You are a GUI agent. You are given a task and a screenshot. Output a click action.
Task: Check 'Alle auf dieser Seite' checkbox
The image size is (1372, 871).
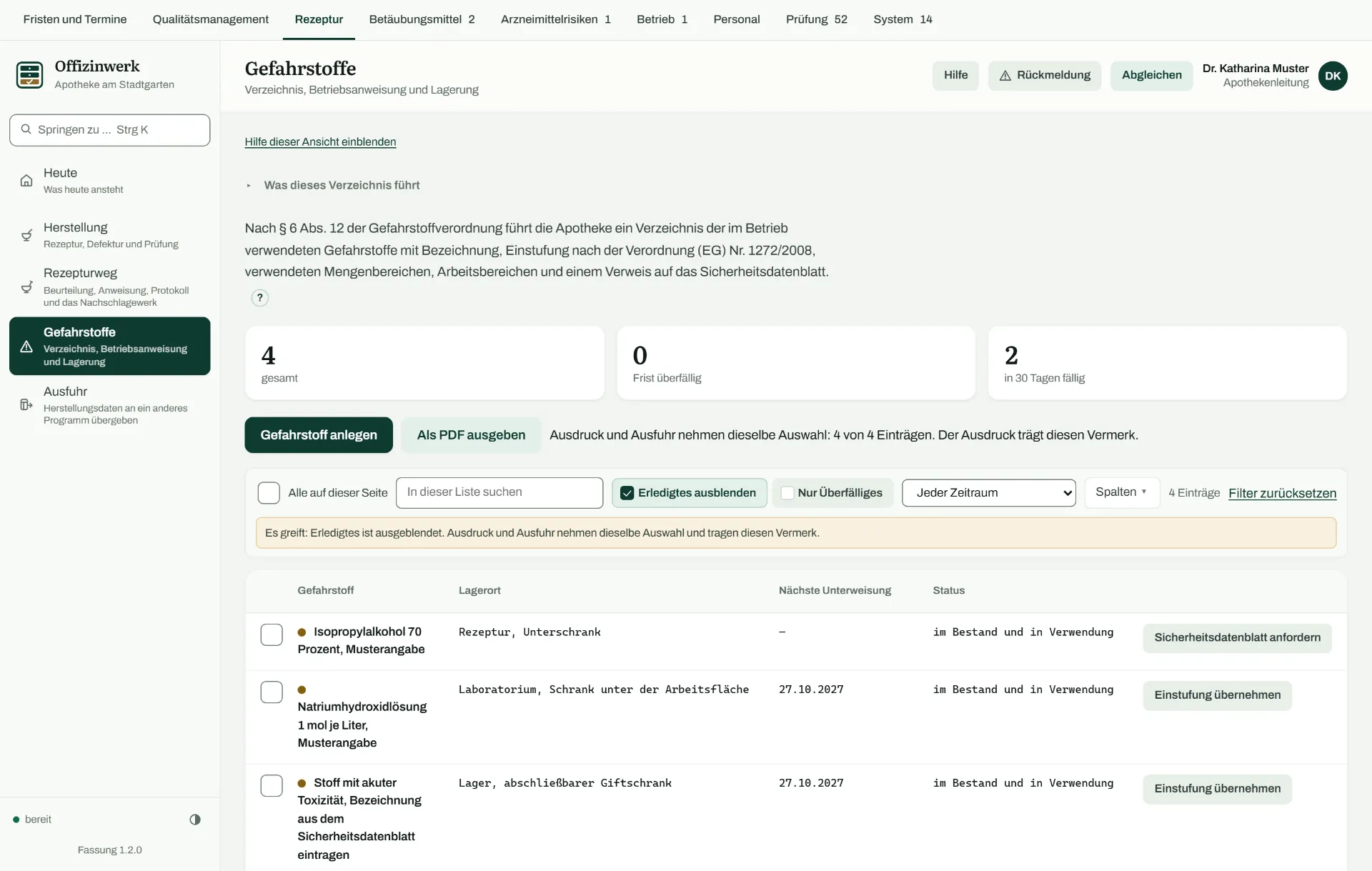[x=269, y=493]
